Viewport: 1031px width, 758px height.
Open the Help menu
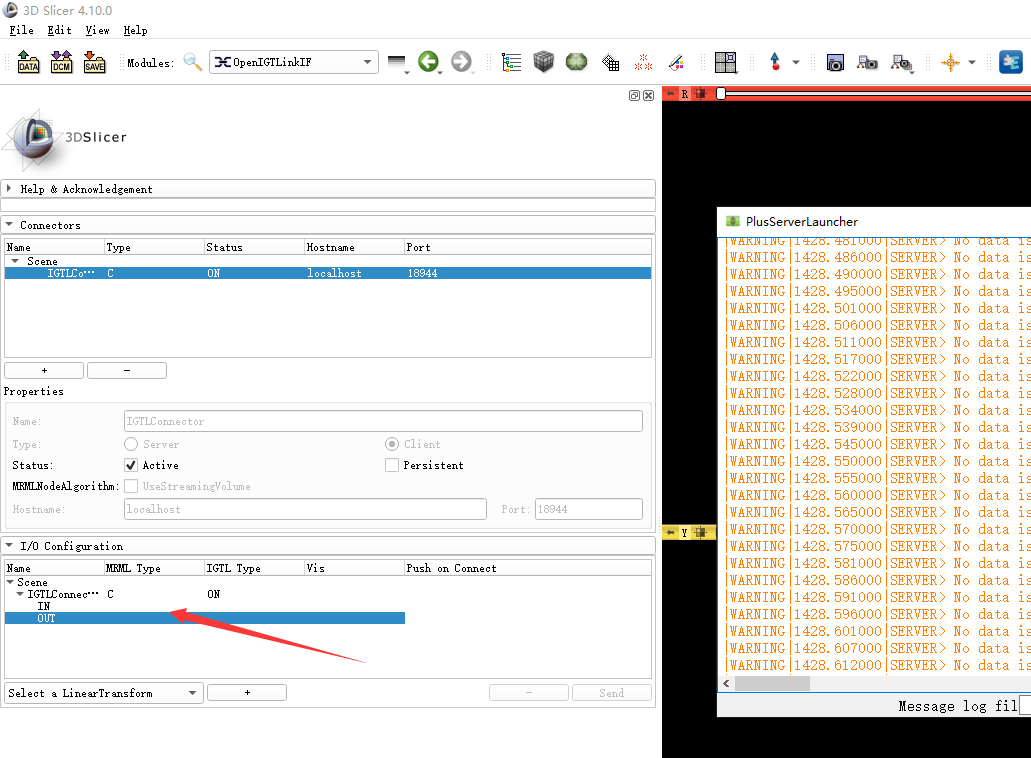pos(134,30)
